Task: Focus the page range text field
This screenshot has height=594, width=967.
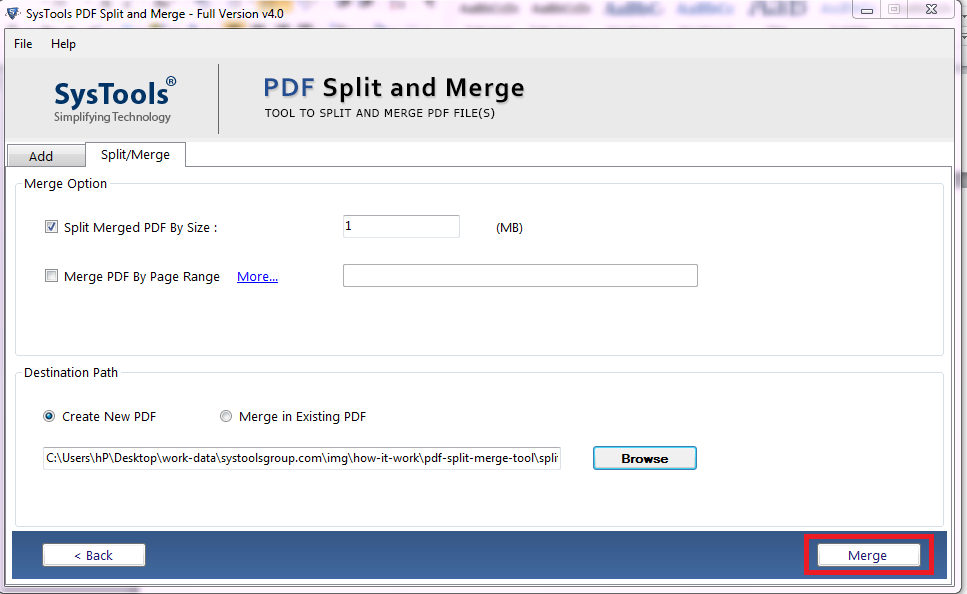Action: coord(519,276)
